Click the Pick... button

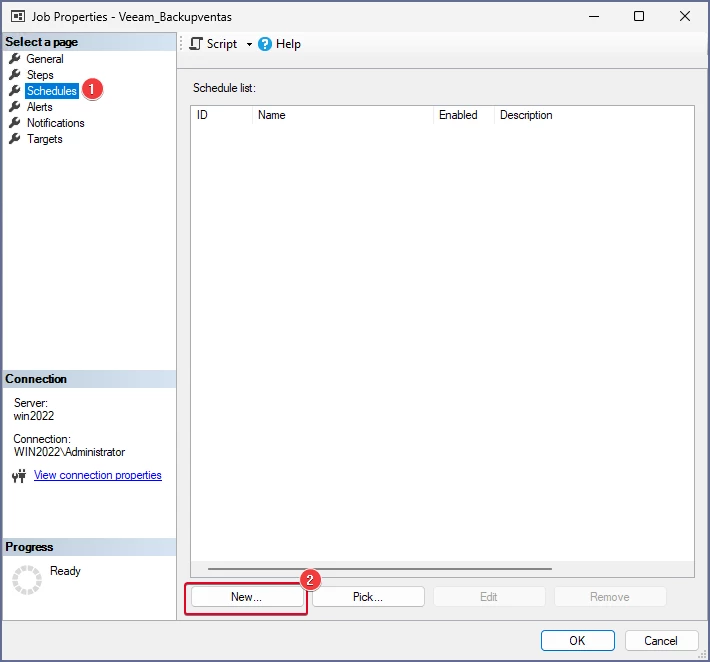pos(368,597)
